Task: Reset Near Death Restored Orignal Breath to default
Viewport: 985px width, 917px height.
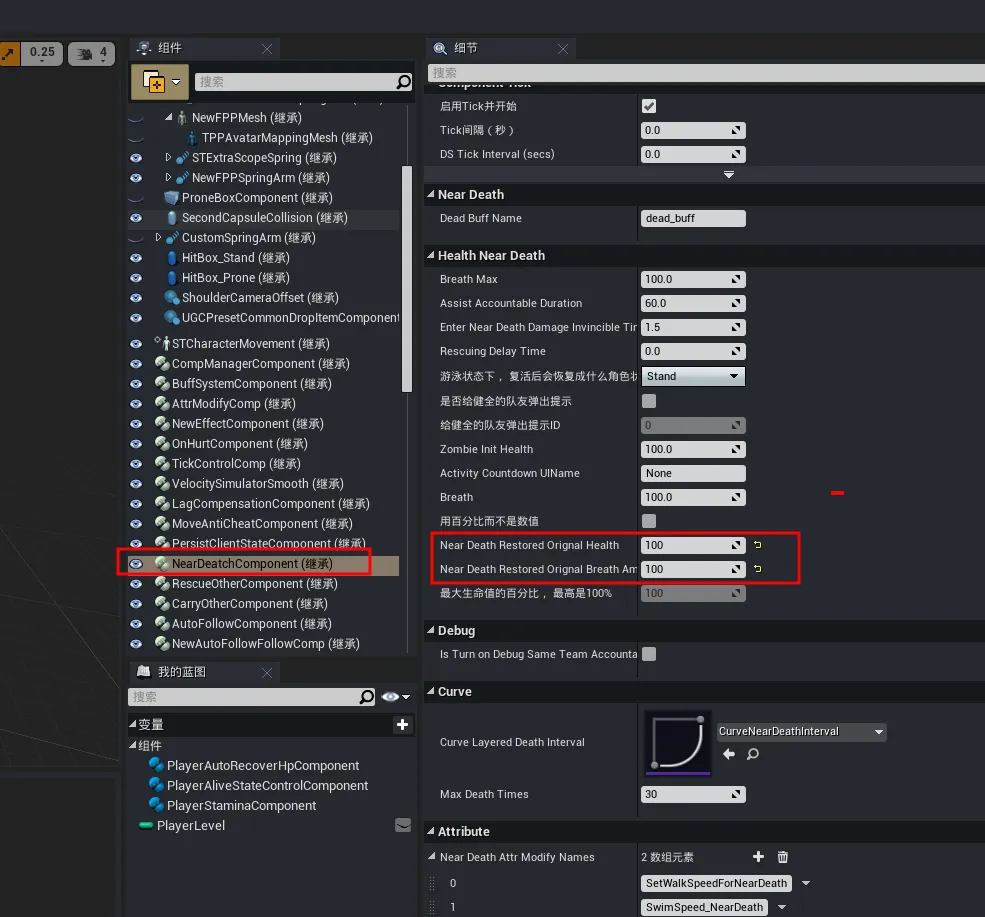Action: [758, 569]
